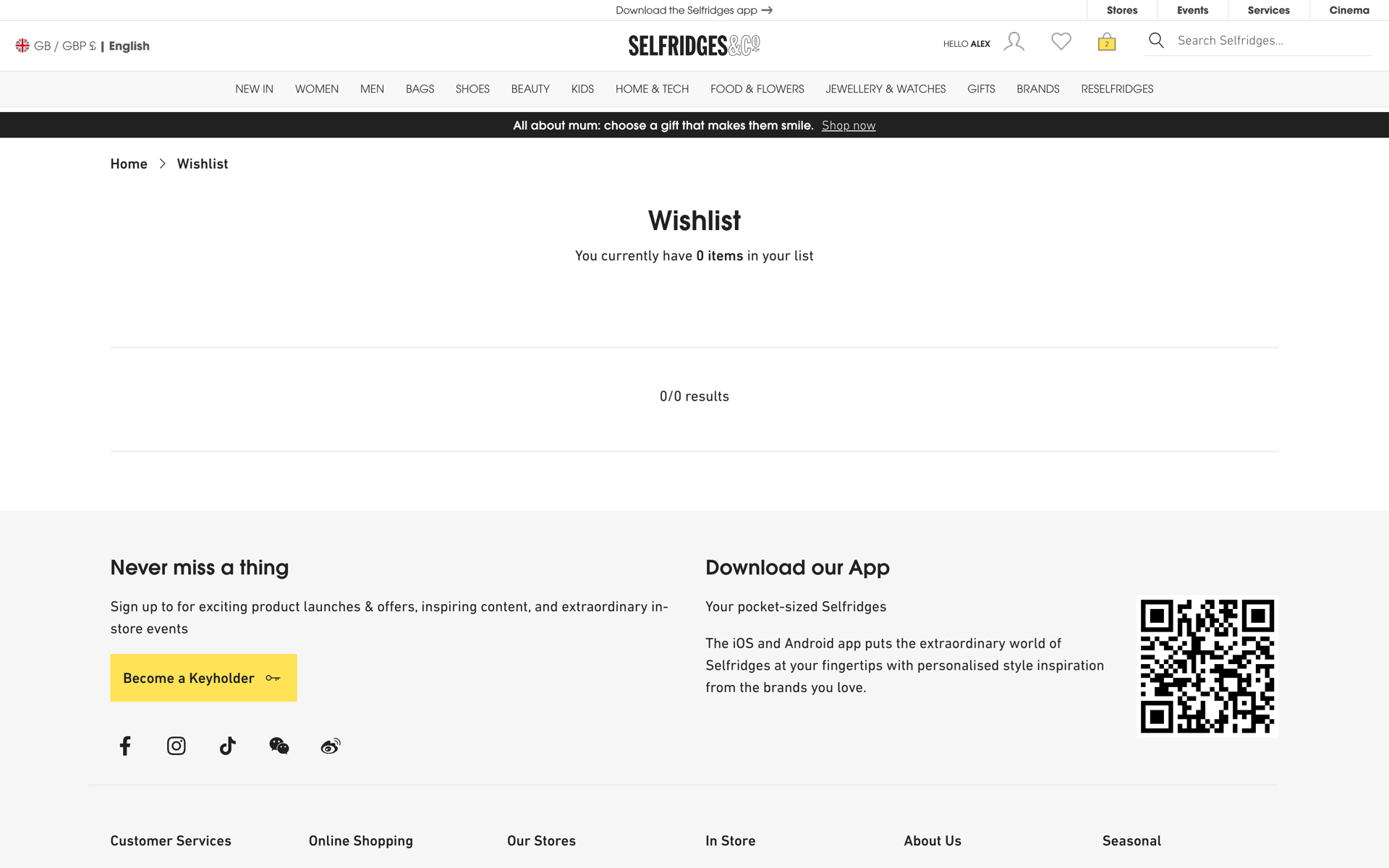This screenshot has height=868, width=1389.
Task: Click the UK flag icon
Action: tap(22, 46)
